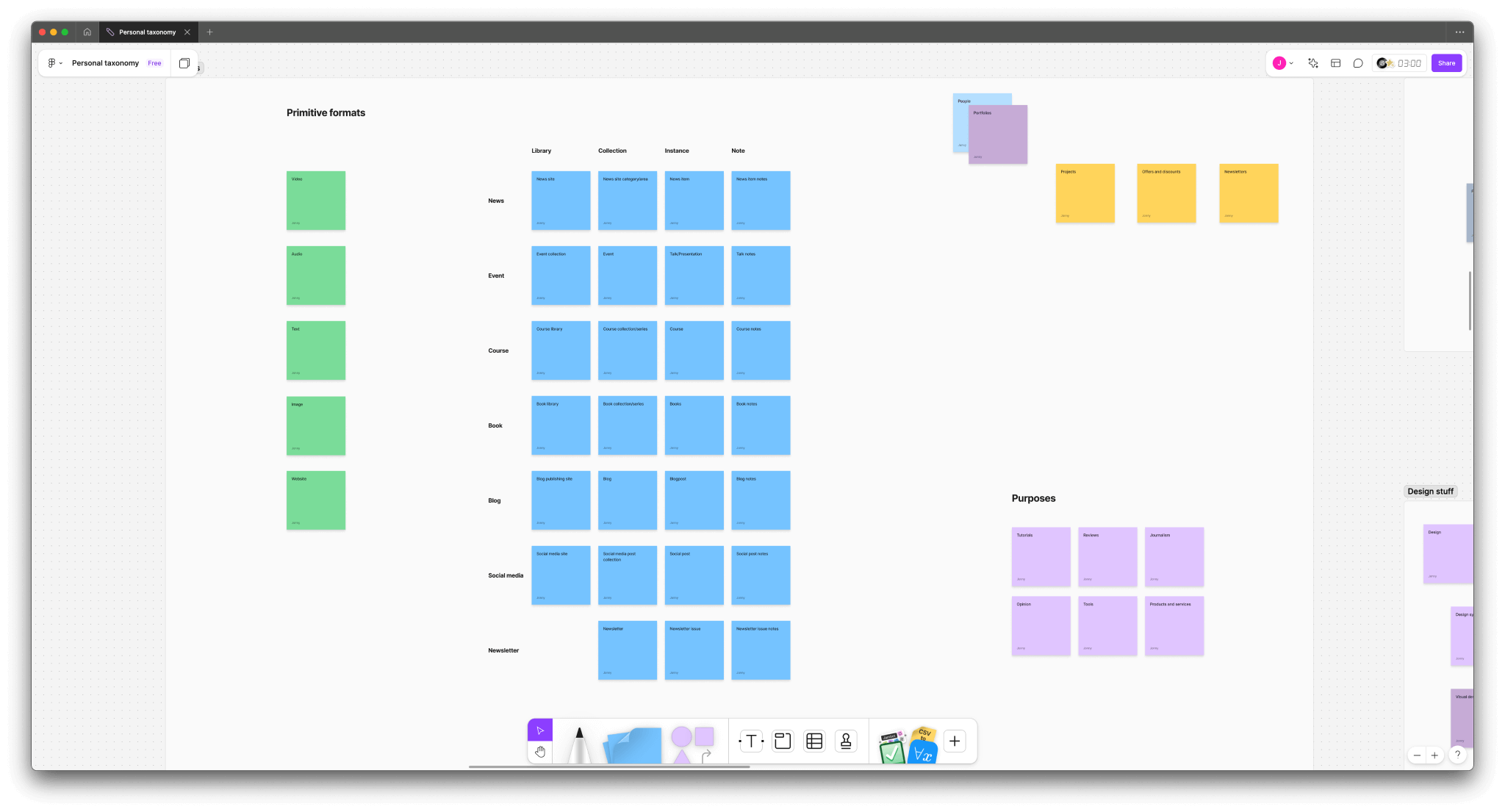
Task: Start the 03:00 timer
Action: click(1407, 63)
